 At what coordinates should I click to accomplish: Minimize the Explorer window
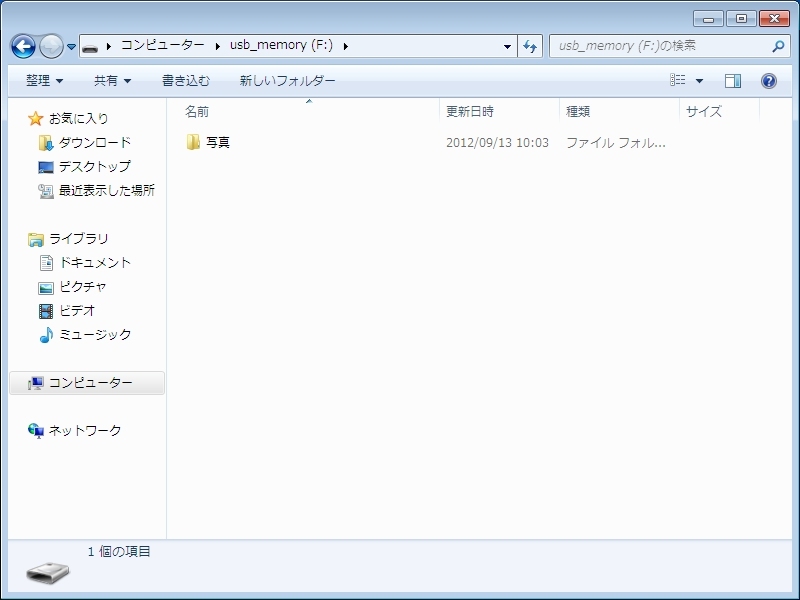click(x=708, y=19)
